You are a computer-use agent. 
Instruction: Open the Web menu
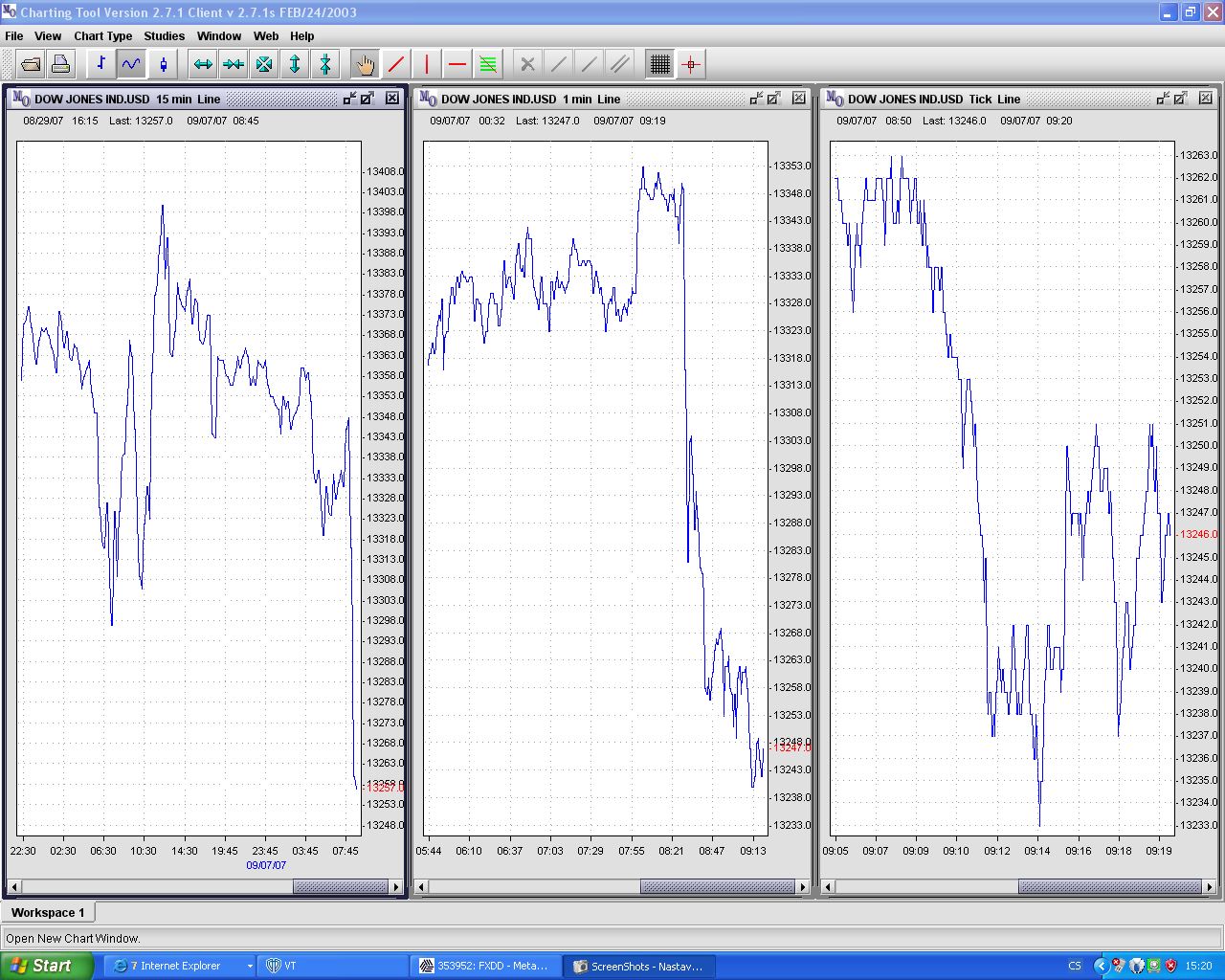pos(266,36)
